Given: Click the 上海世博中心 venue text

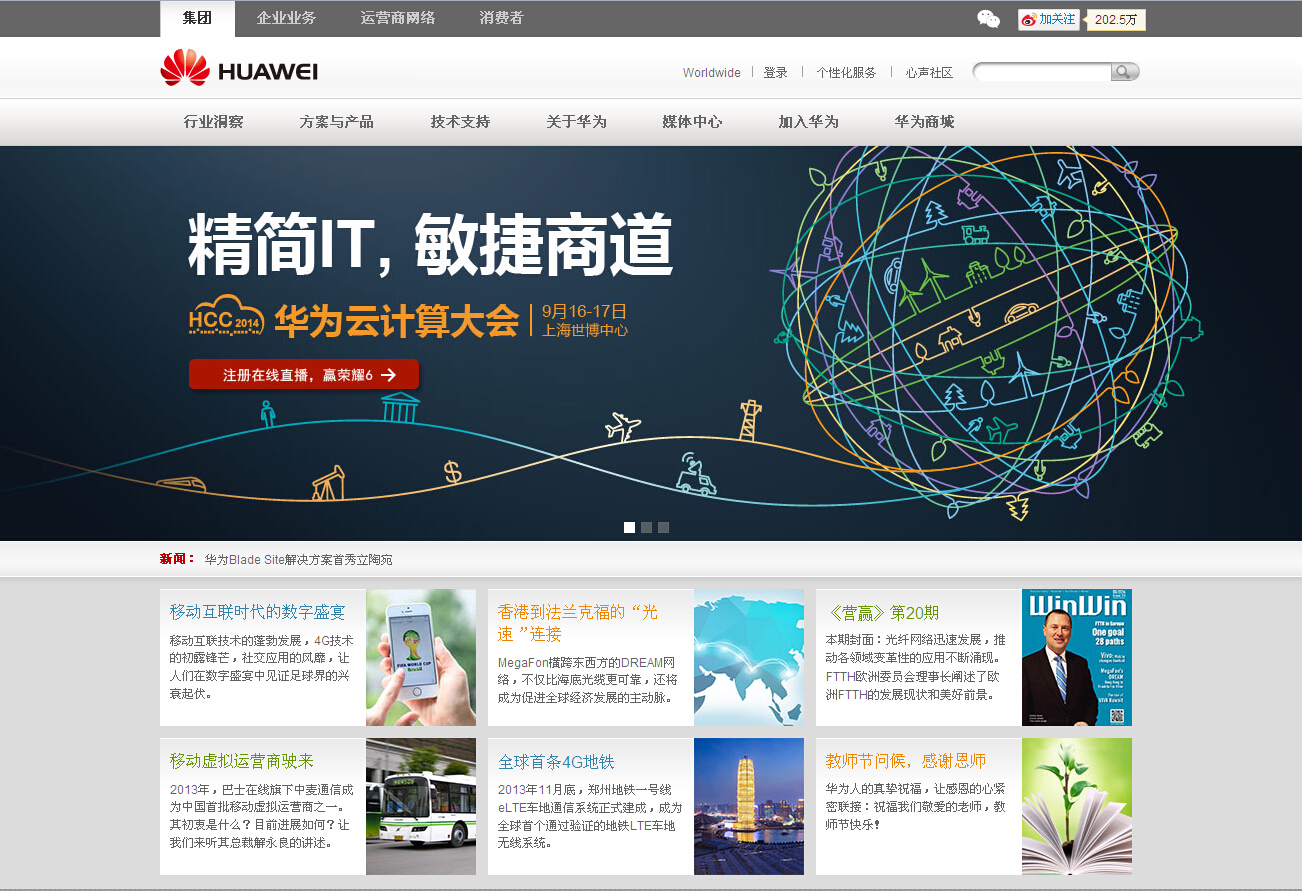Looking at the screenshot, I should pyautogui.click(x=584, y=330).
